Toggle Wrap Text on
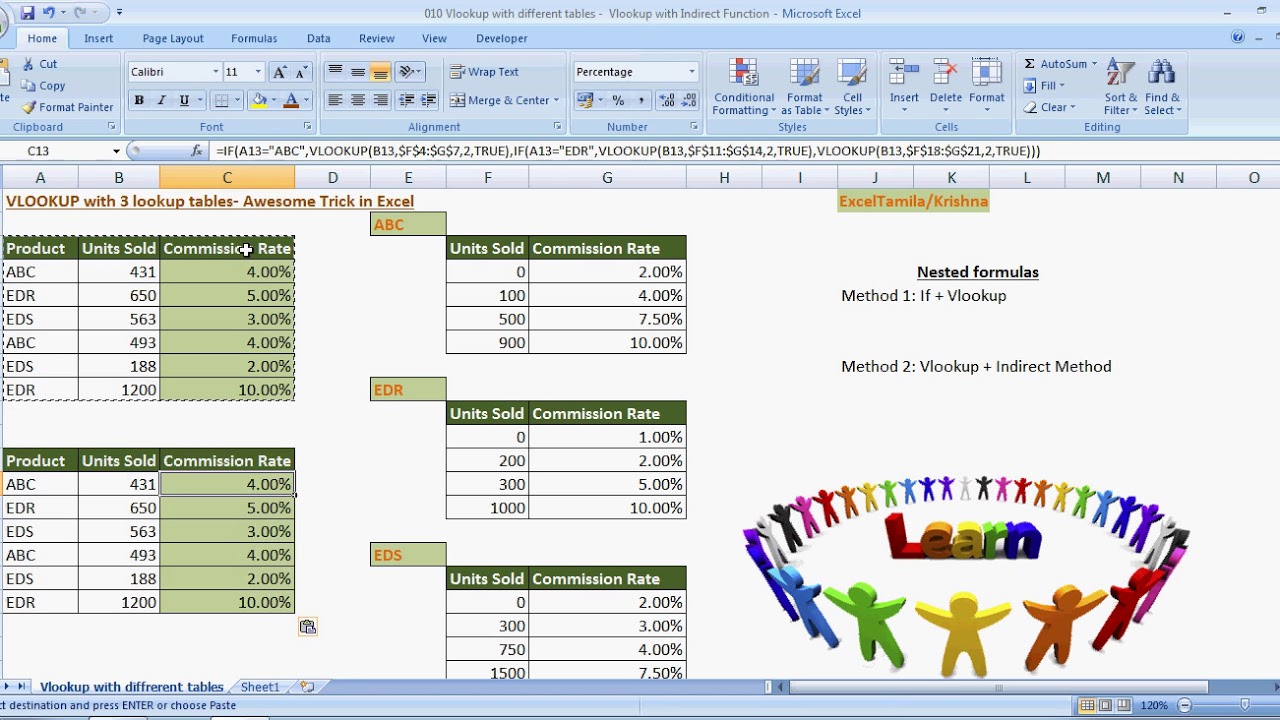1280x720 pixels. pyautogui.click(x=484, y=72)
